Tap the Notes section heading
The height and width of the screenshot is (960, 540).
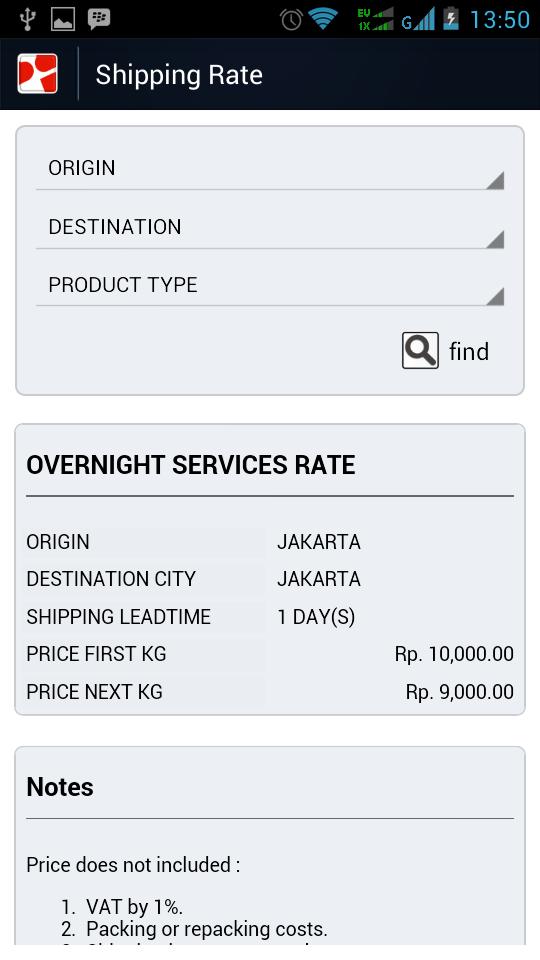[60, 787]
